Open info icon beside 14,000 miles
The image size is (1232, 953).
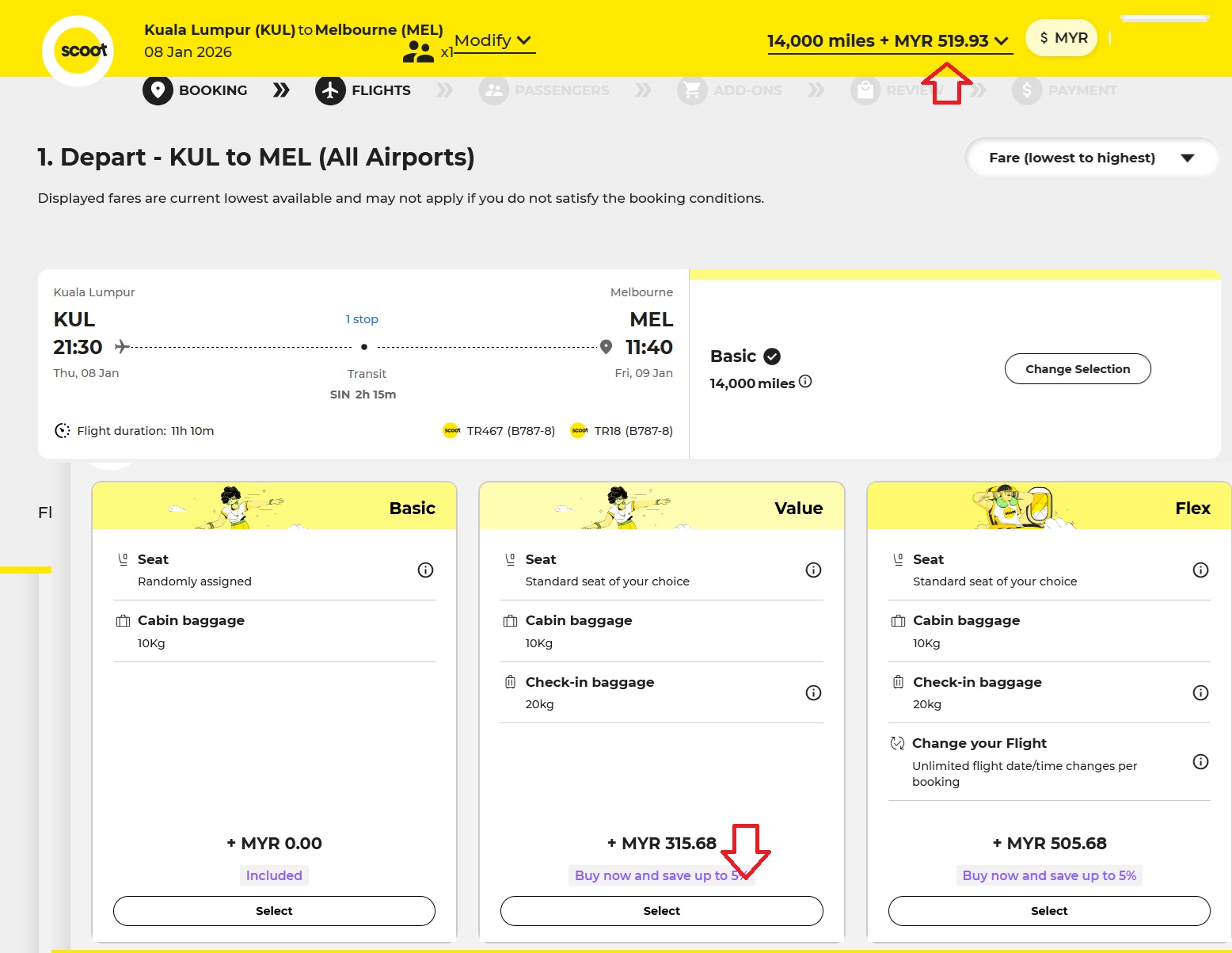pyautogui.click(x=805, y=381)
